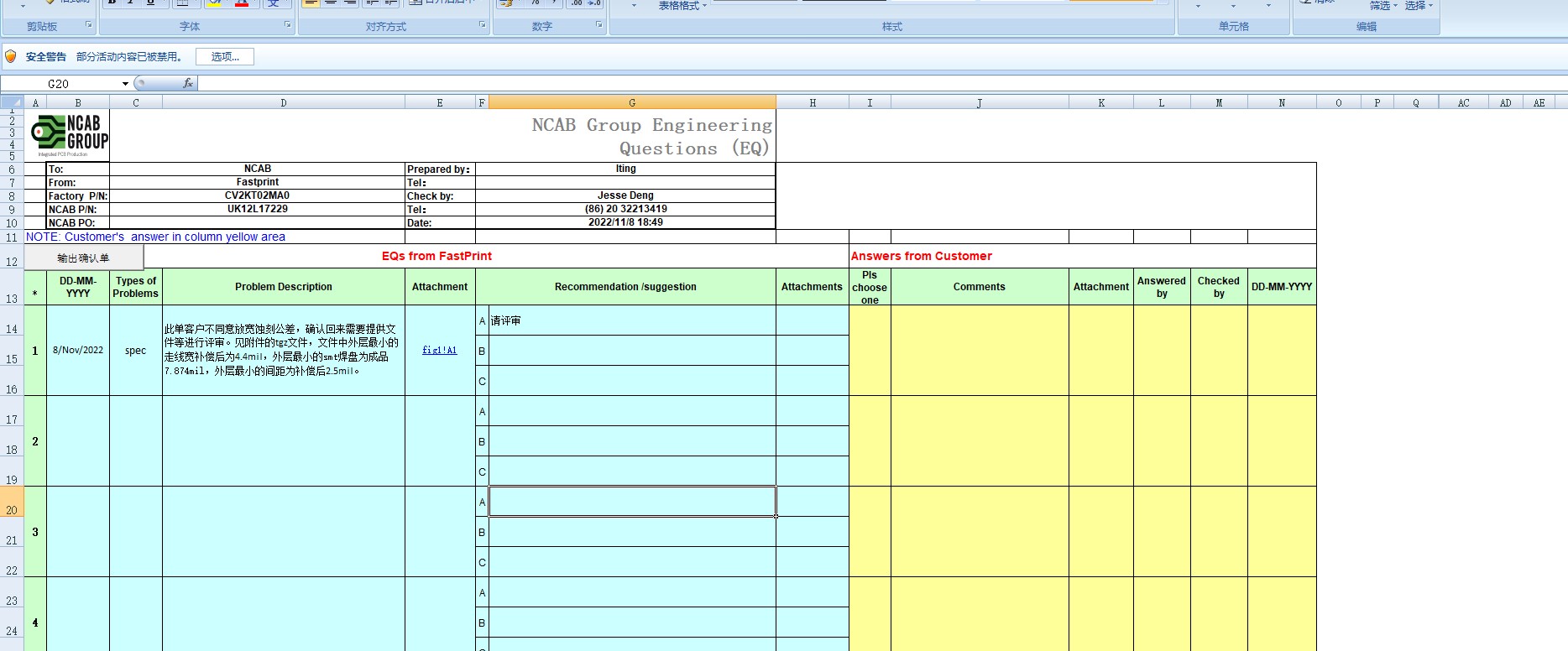Open the Alignment (对齐方式) group dialog launcher
This screenshot has width=1568, height=651.
pos(483,25)
